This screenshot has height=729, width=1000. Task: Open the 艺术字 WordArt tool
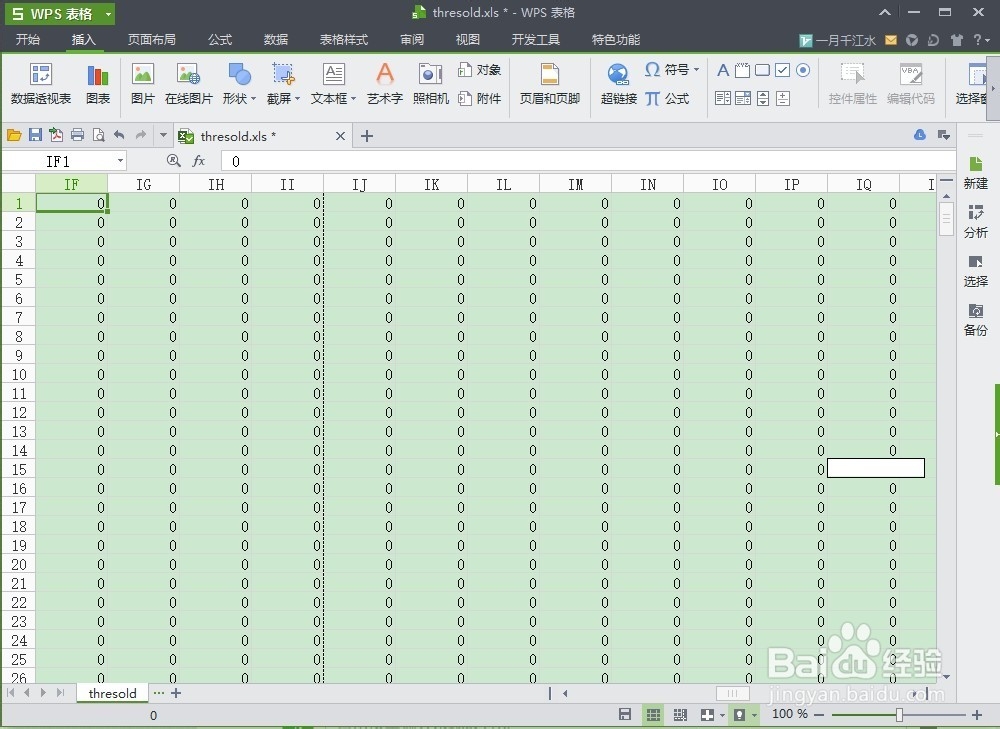tap(385, 84)
